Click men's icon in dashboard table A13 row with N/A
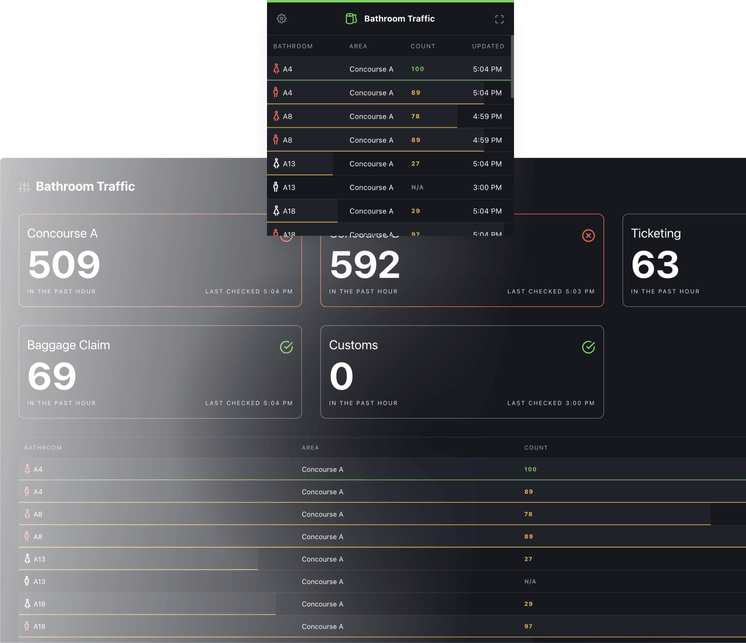The height and width of the screenshot is (643, 746). (x=27, y=581)
